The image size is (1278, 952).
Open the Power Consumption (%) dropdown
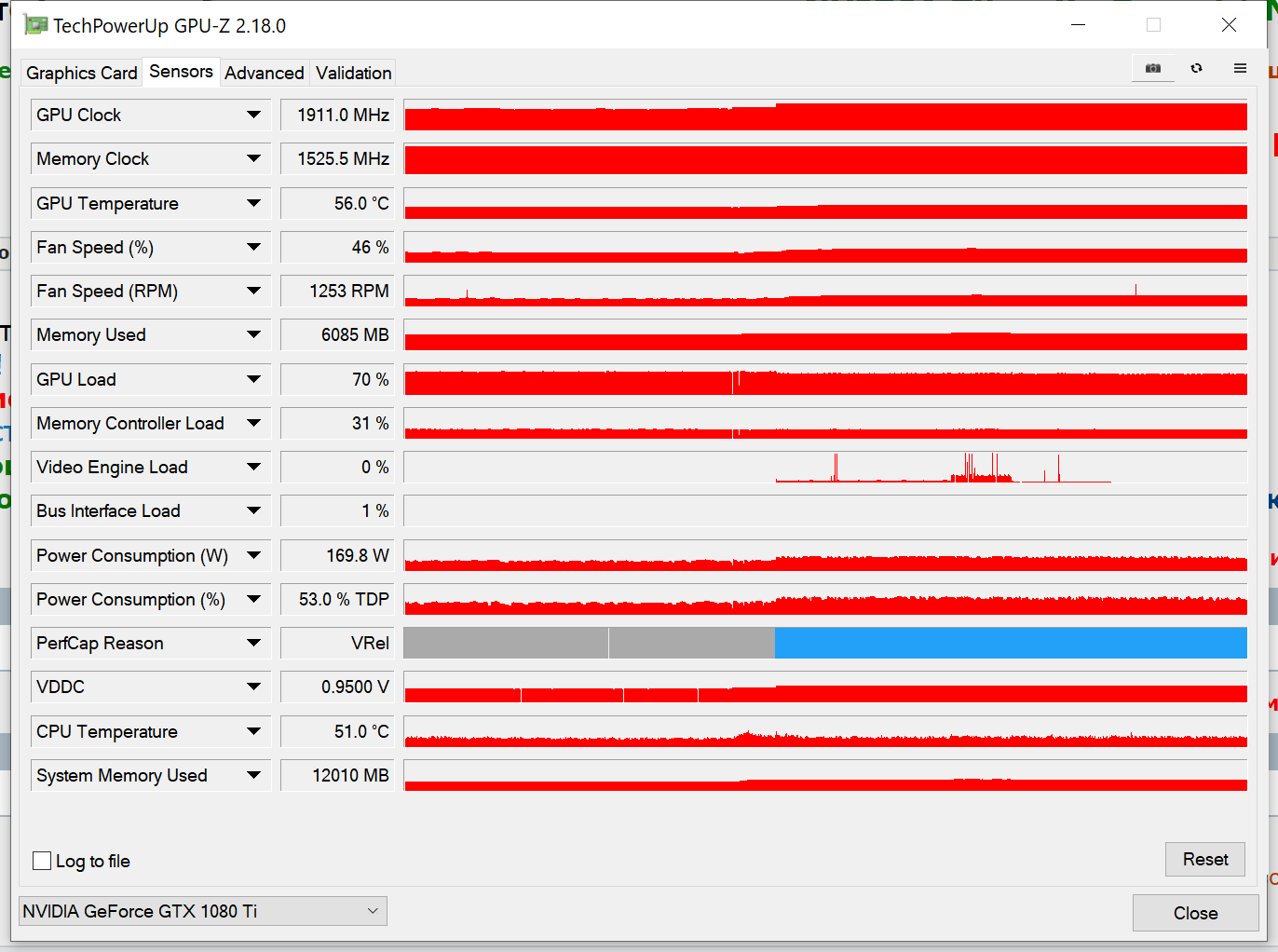click(x=253, y=599)
